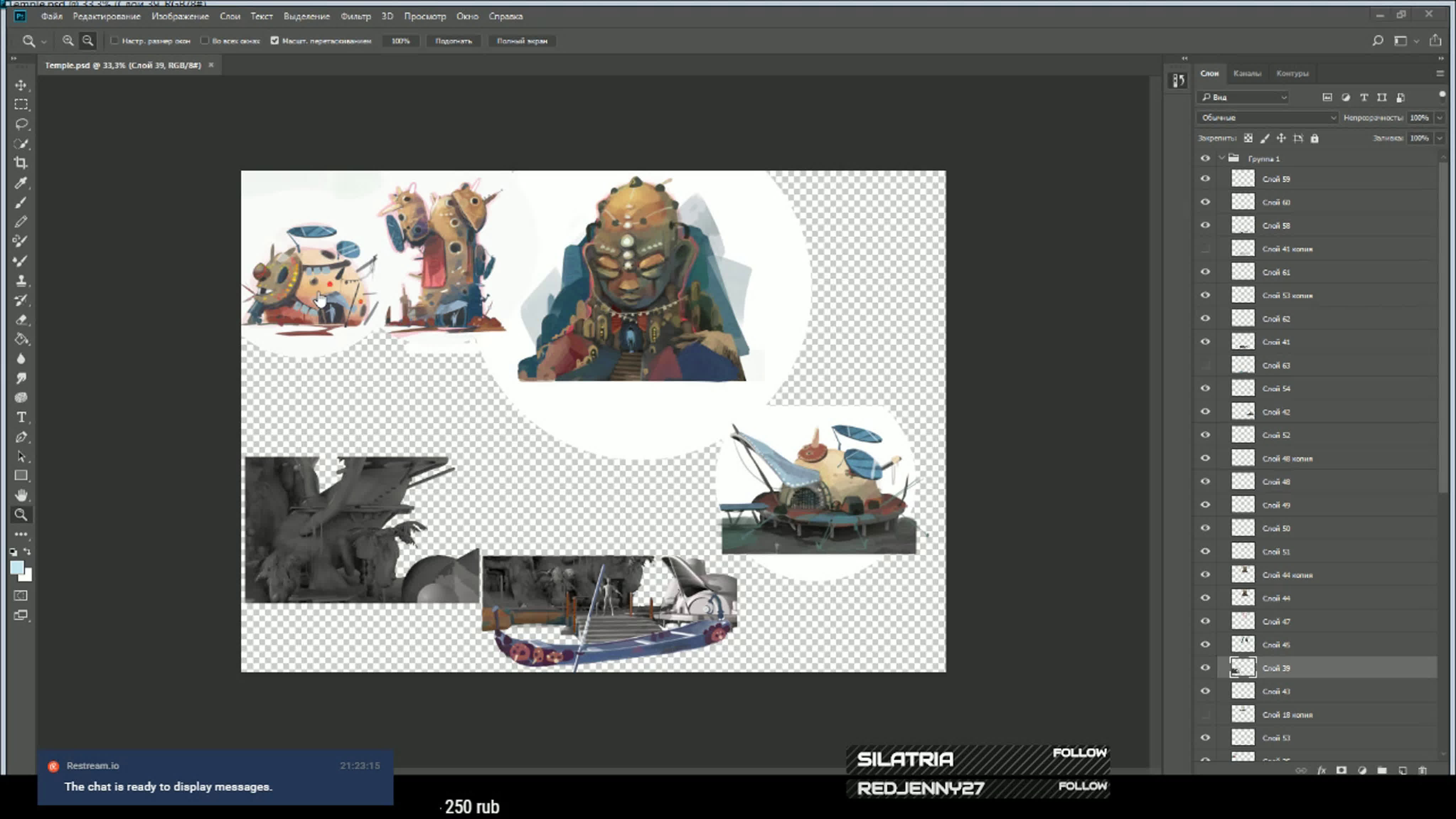
Task: Click the lock all padlock icon
Action: [1314, 138]
